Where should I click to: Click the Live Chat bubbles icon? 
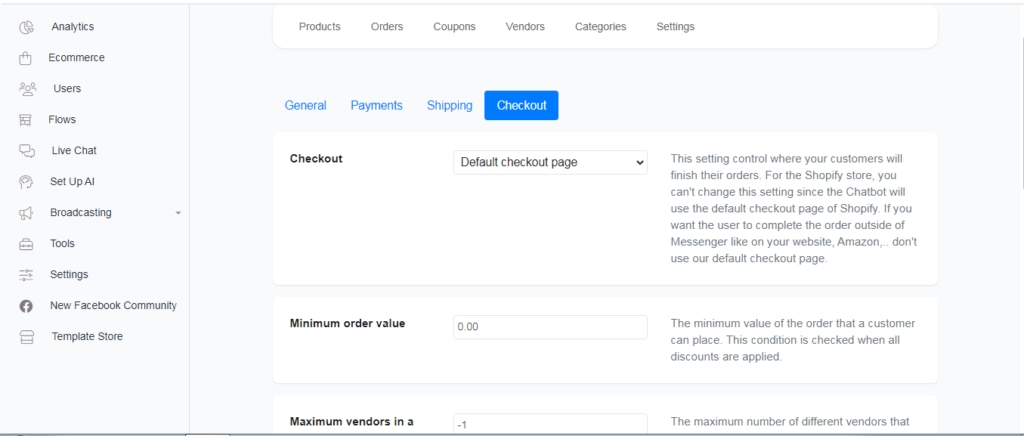coord(27,151)
